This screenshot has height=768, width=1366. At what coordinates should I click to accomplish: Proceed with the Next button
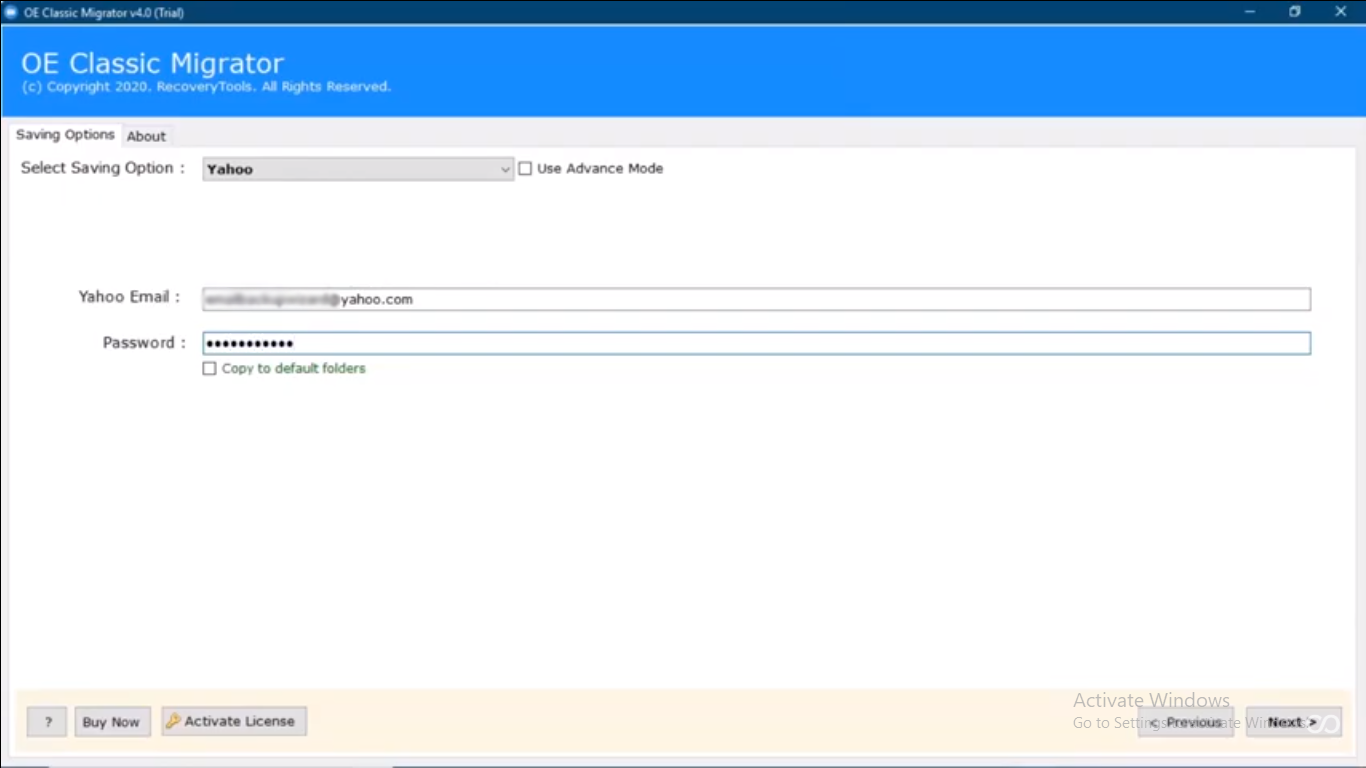click(x=1293, y=722)
